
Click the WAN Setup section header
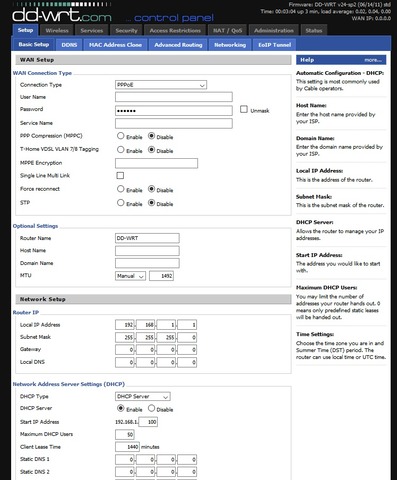pyautogui.click(x=153, y=60)
